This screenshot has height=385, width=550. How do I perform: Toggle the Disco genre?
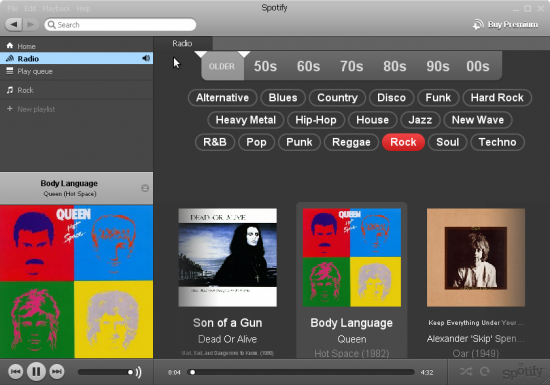(x=391, y=97)
